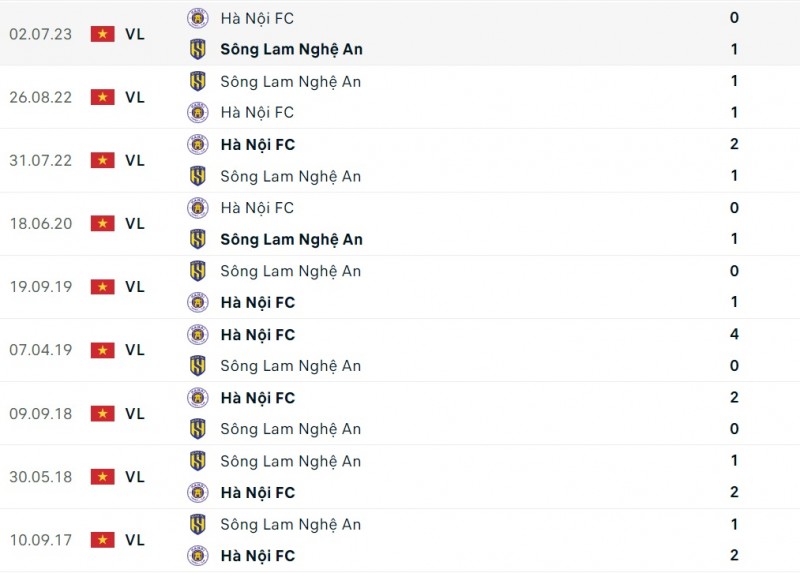Click Hà Nội FC crest in 02.07.23 match

pos(198,18)
